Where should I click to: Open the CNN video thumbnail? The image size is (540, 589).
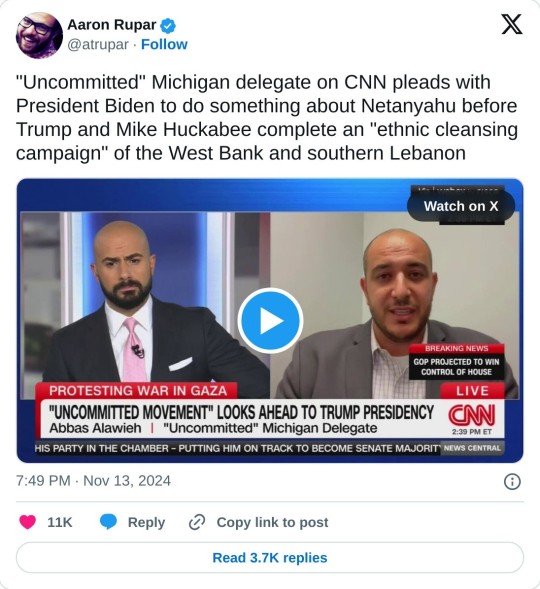tap(270, 320)
